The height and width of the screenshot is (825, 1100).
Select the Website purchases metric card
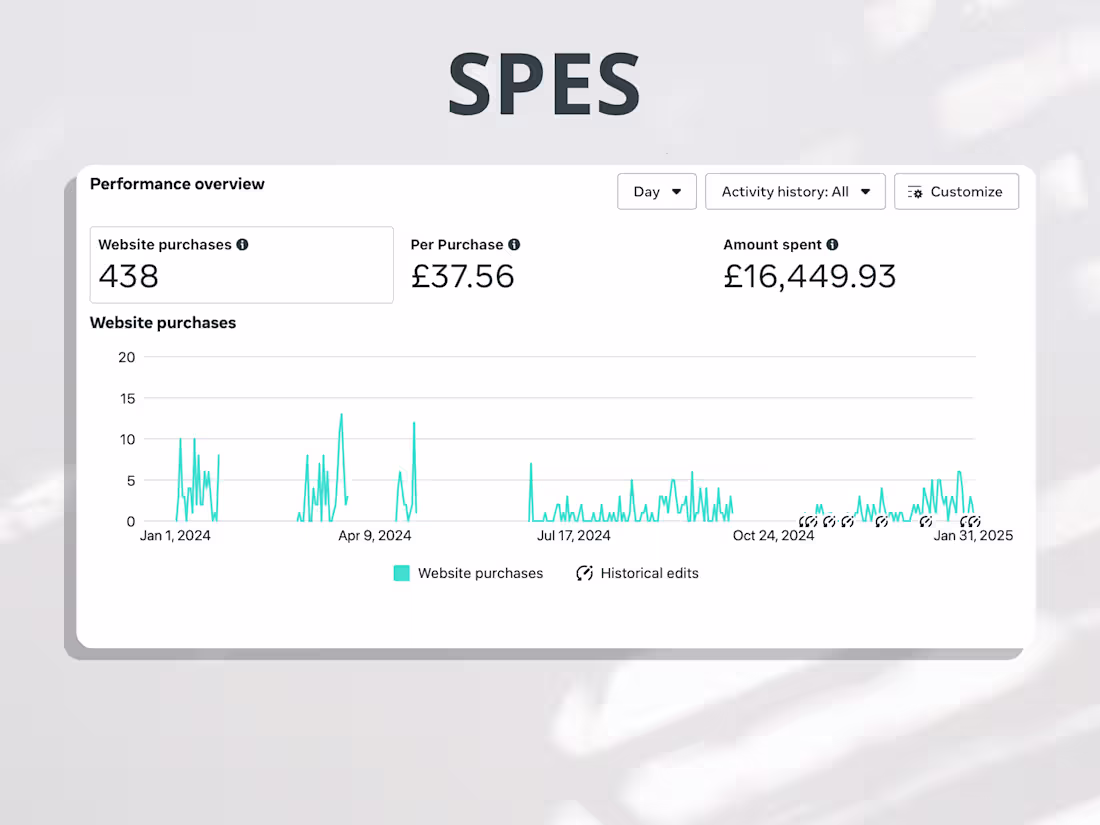[x=241, y=265]
